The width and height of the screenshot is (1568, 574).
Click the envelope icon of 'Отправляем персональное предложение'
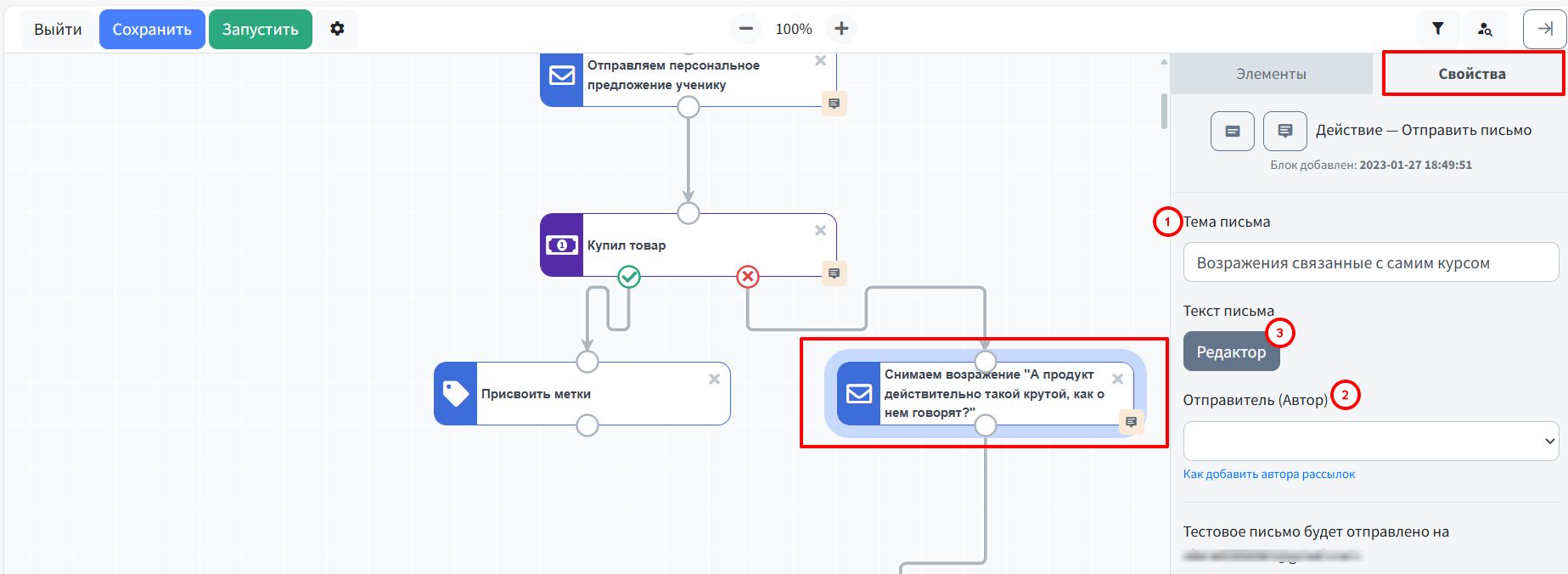point(562,76)
